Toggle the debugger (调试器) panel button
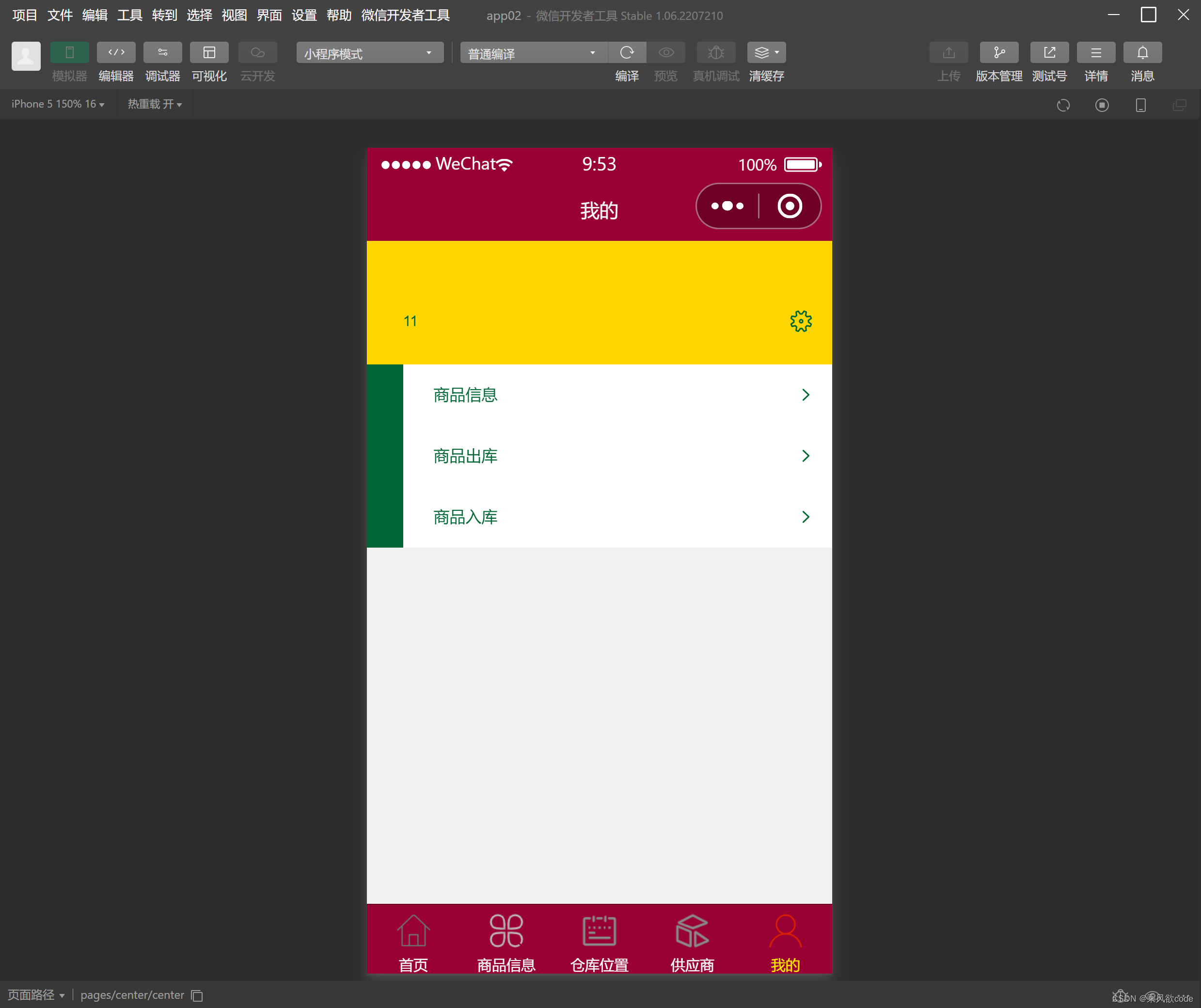Image resolution: width=1201 pixels, height=1008 pixels. tap(162, 53)
